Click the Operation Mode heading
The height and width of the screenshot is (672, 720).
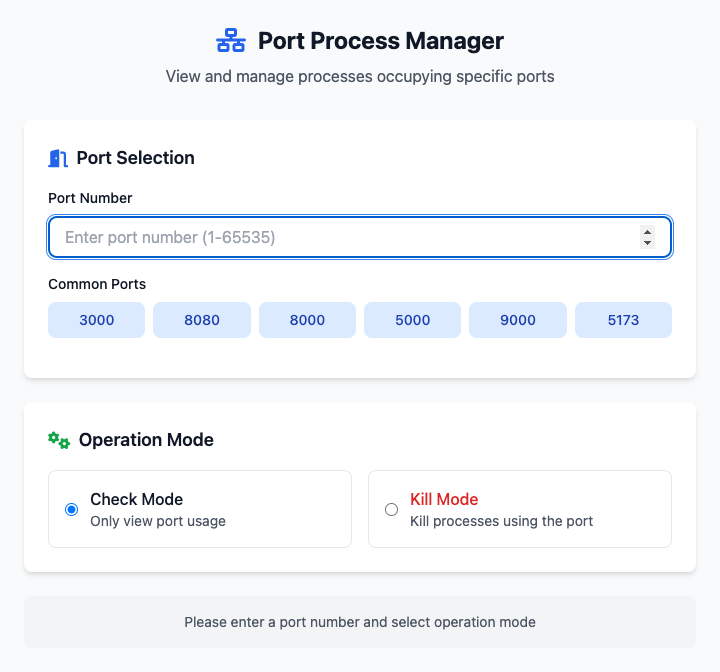point(146,440)
